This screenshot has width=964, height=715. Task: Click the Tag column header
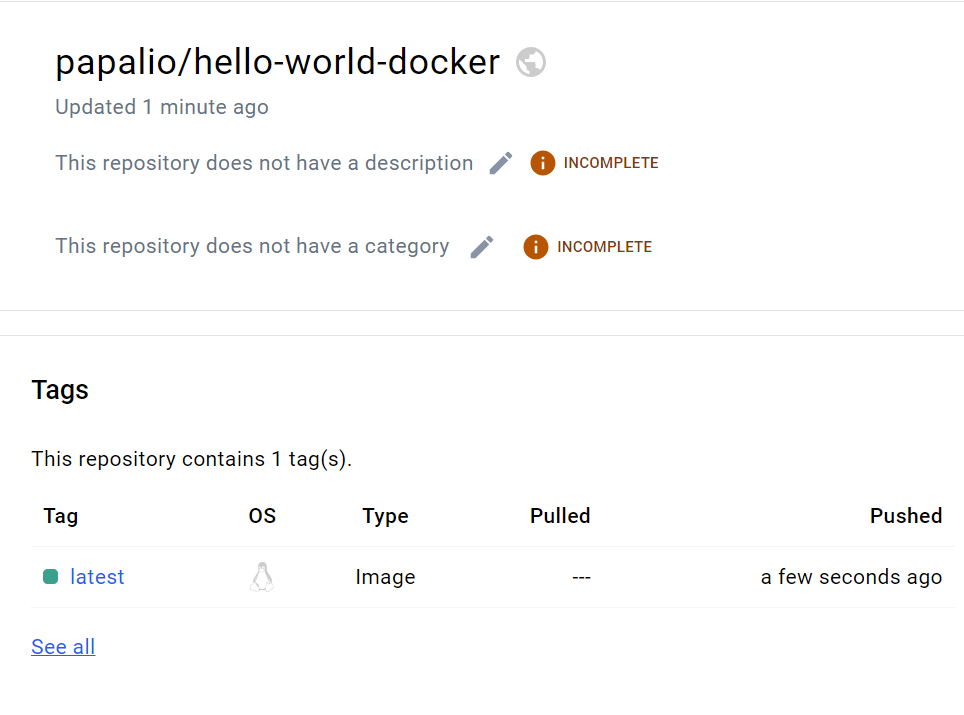[61, 516]
